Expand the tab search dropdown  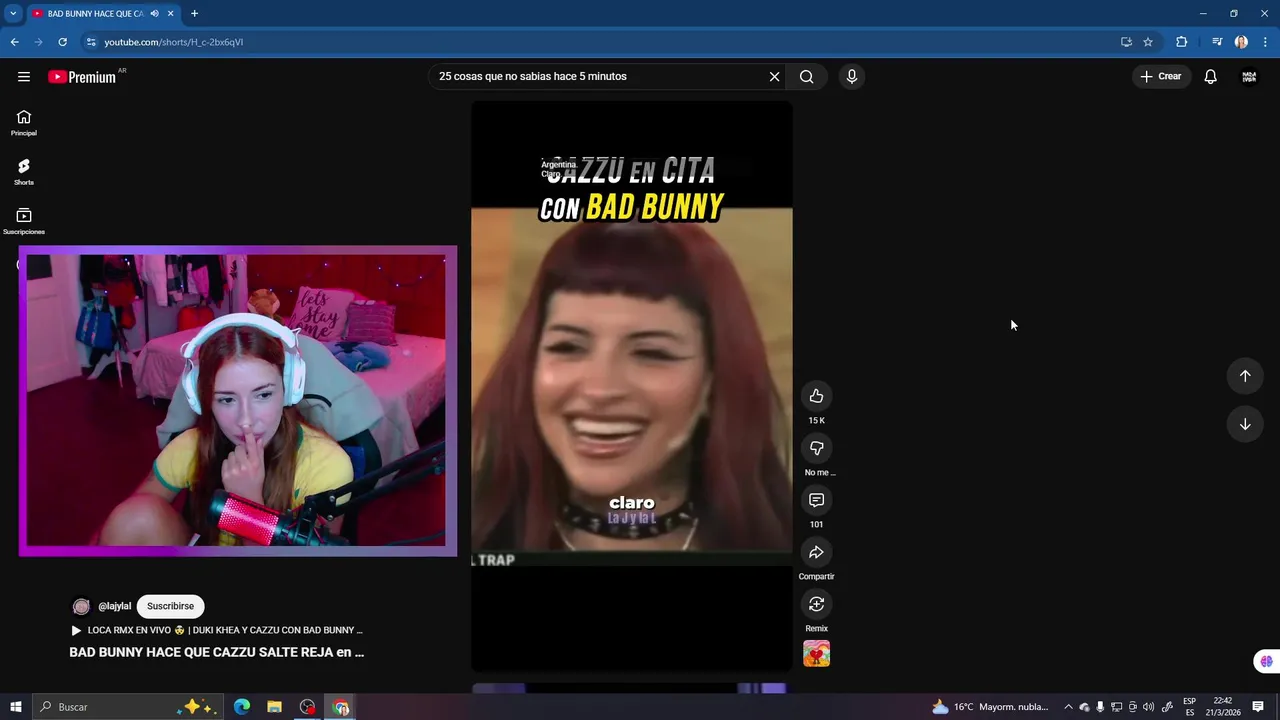(13, 13)
